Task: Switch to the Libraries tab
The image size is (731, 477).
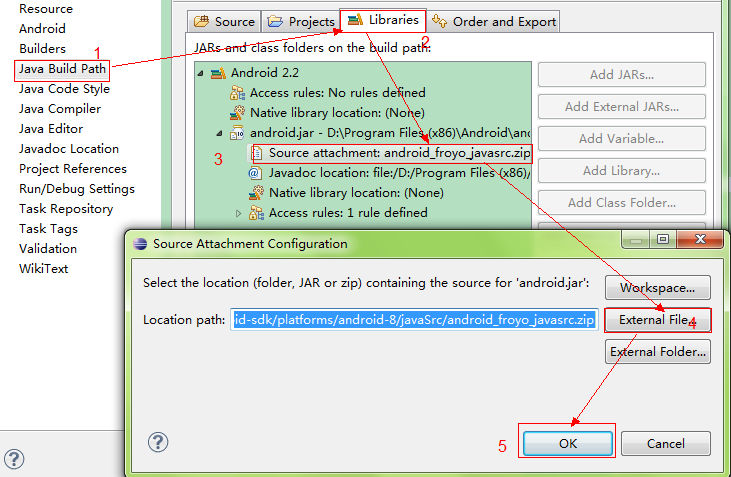Action: pyautogui.click(x=383, y=20)
